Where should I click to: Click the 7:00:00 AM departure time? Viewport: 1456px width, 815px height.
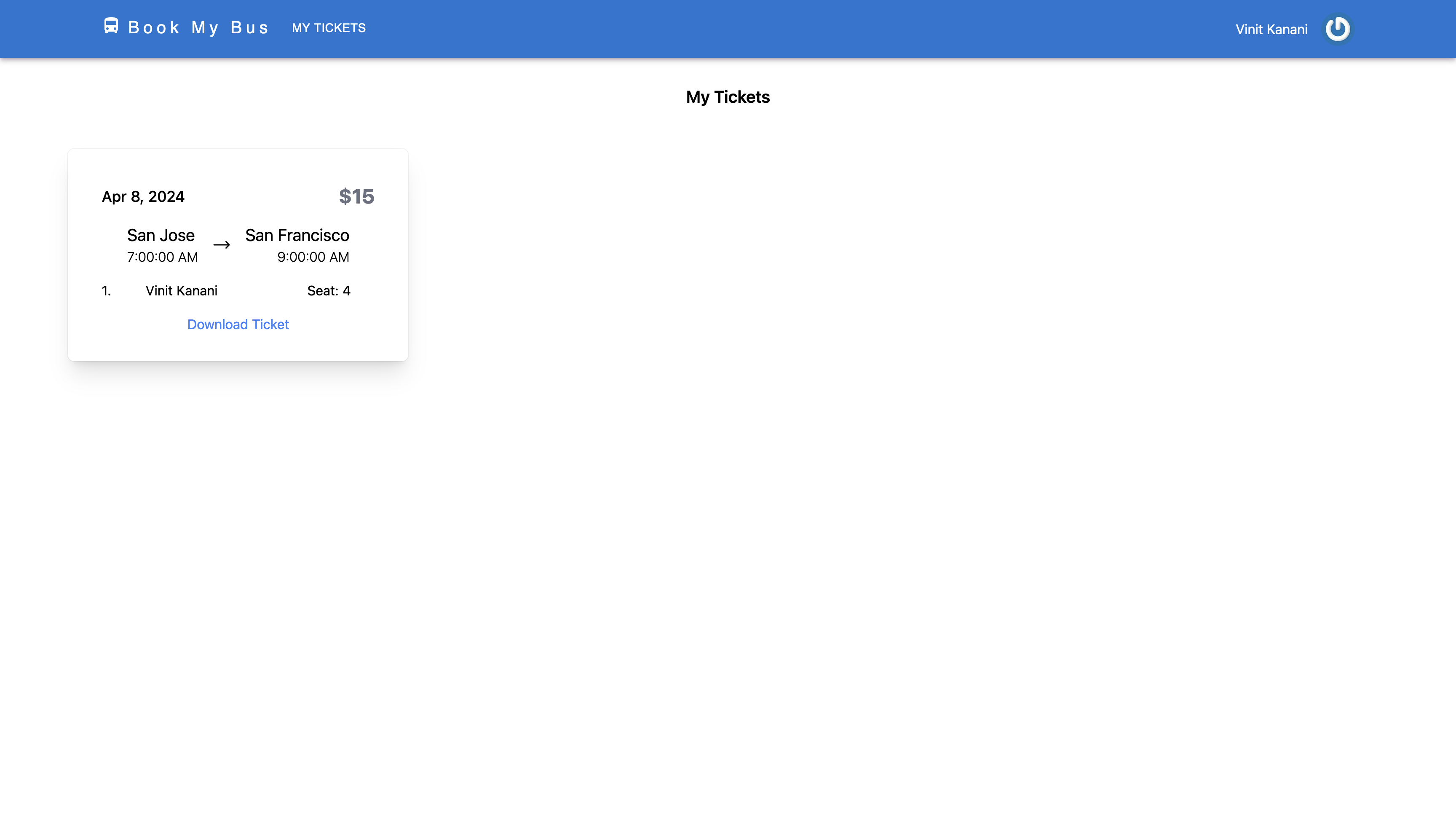point(162,257)
